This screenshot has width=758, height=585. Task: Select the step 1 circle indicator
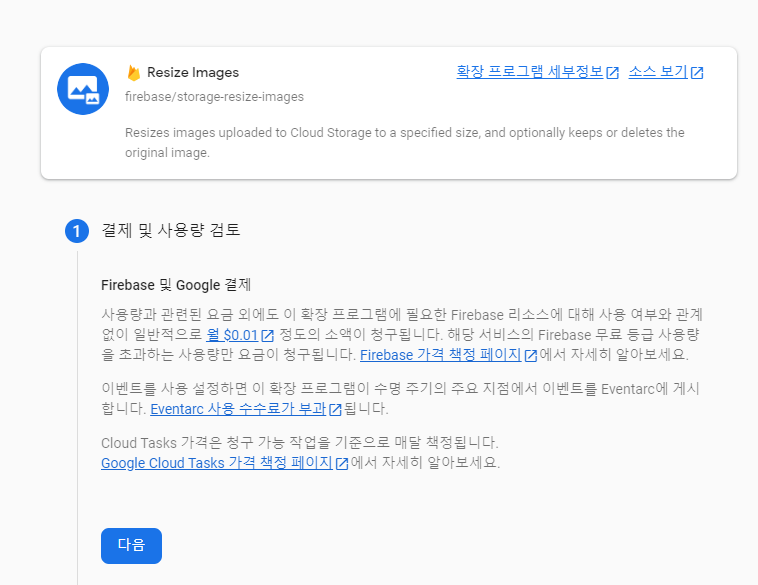click(x=77, y=231)
